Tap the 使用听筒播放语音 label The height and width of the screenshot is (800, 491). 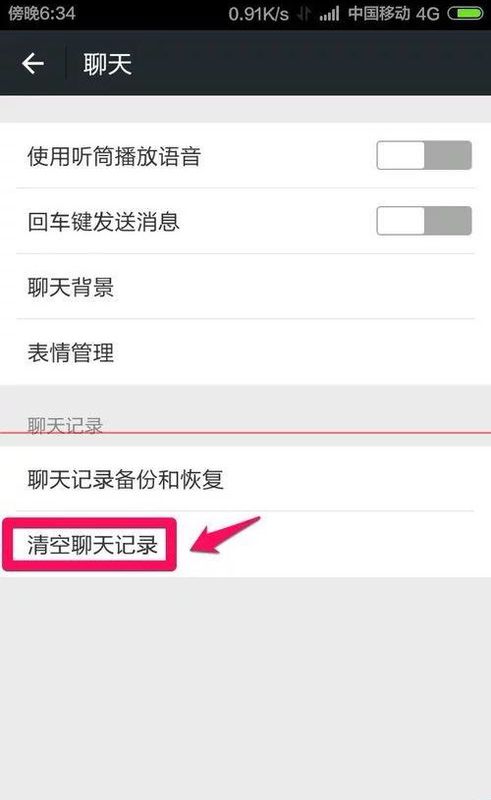[x=114, y=156]
